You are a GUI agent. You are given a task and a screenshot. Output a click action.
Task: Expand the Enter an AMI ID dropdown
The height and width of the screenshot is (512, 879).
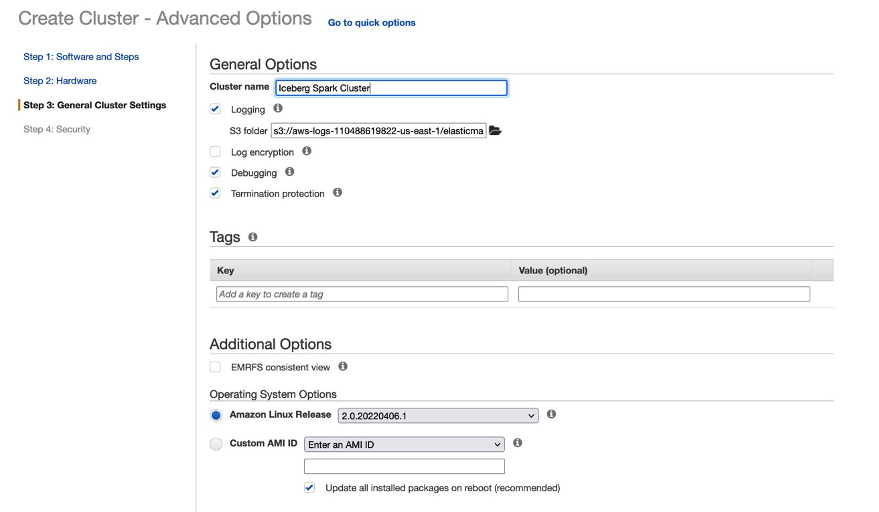click(x=404, y=444)
